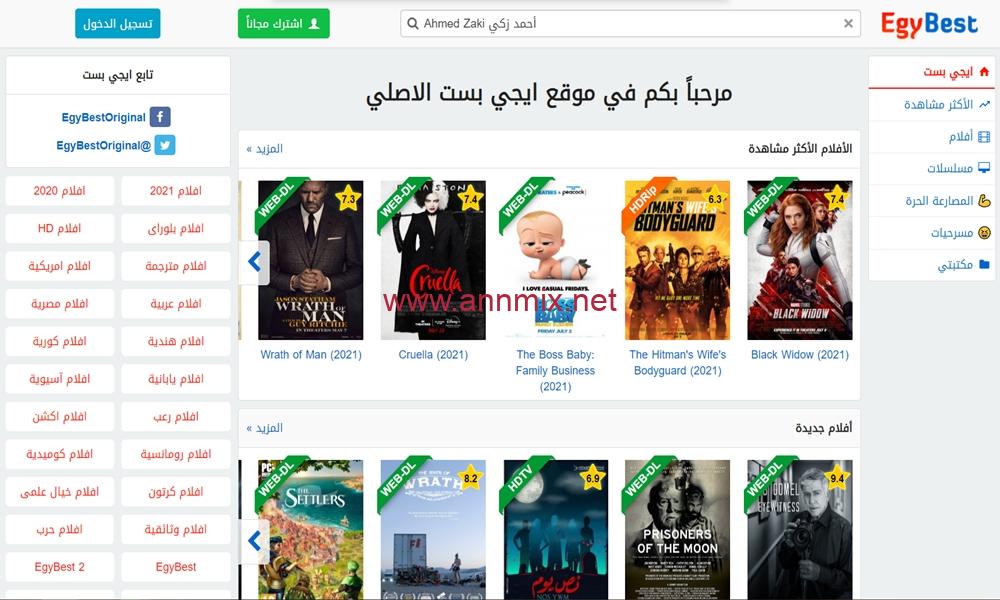The width and height of the screenshot is (1000, 600).
Task: Open the wrestling المصارعة الحرة menu item
Action: [x=931, y=201]
